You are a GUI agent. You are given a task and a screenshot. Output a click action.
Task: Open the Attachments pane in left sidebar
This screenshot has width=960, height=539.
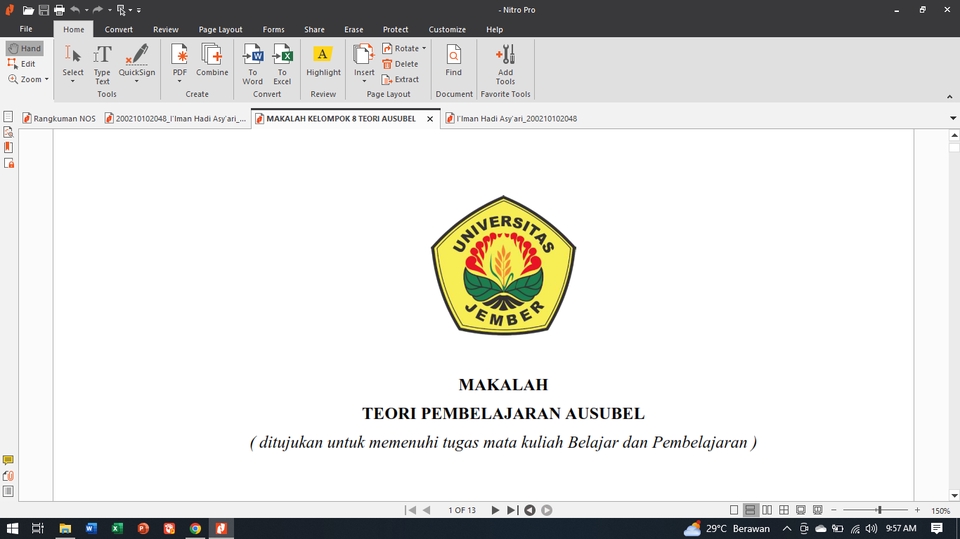(8, 476)
